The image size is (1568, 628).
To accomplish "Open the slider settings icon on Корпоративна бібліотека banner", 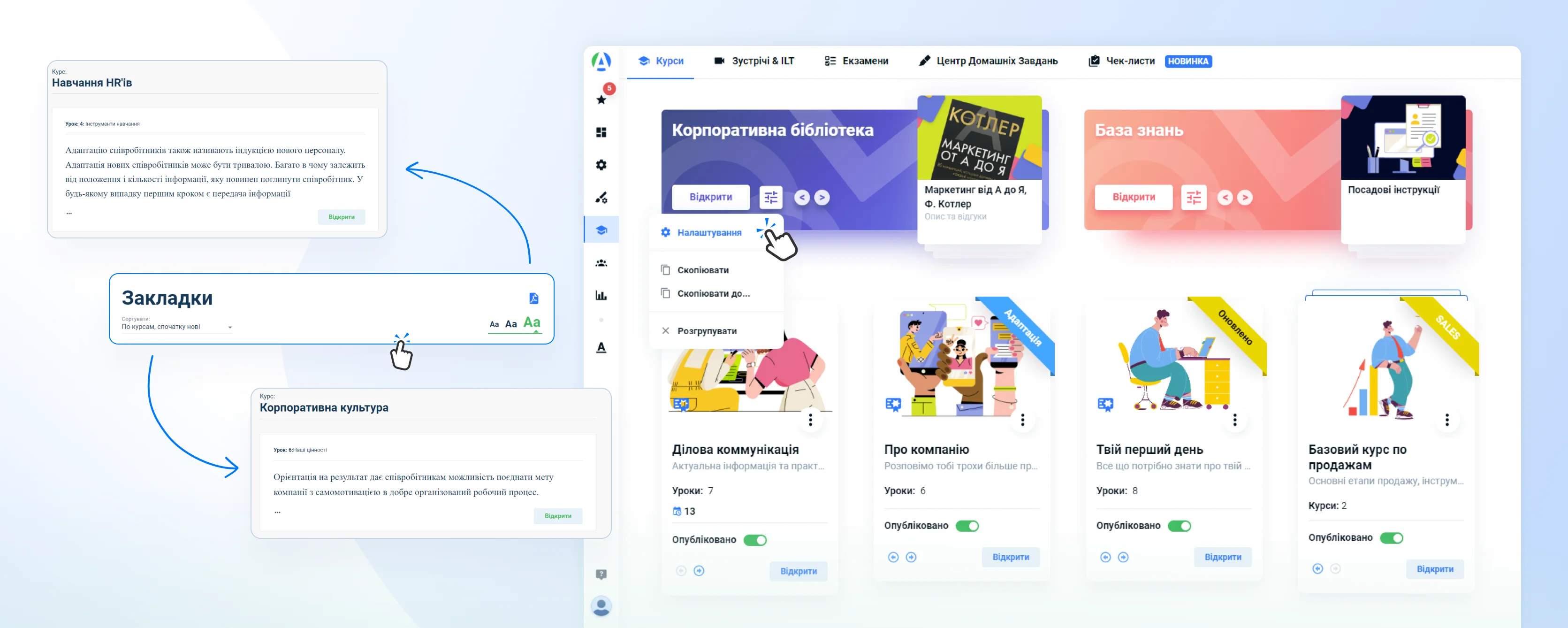I will pos(771,197).
